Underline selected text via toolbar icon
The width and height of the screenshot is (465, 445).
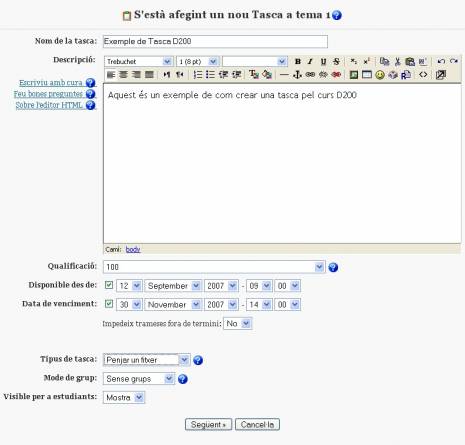pyautogui.click(x=323, y=61)
